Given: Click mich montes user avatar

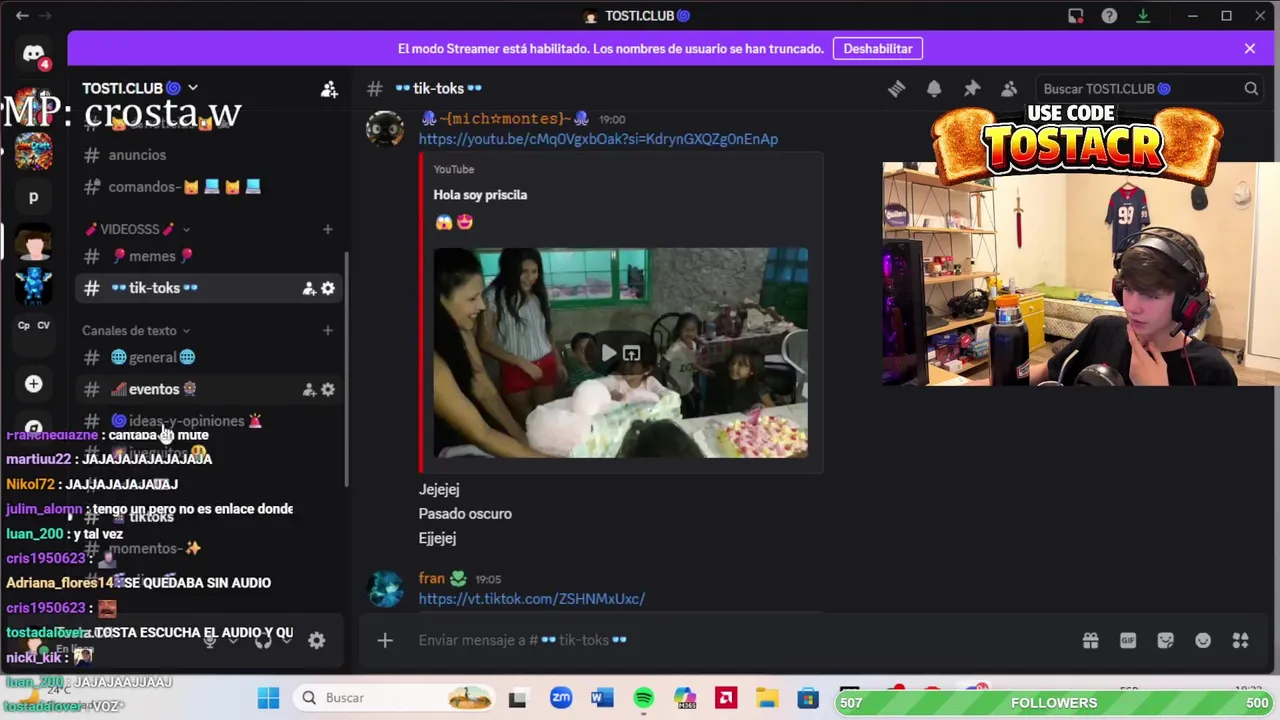Looking at the screenshot, I should tap(385, 129).
